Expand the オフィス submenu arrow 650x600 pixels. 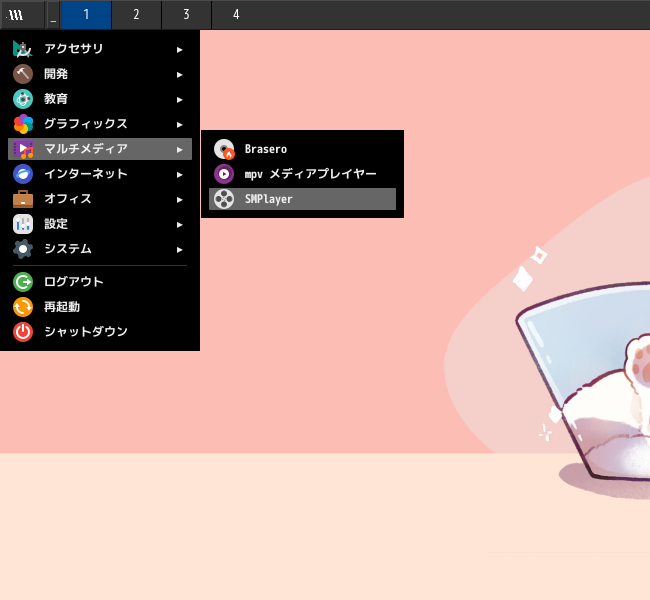point(179,199)
